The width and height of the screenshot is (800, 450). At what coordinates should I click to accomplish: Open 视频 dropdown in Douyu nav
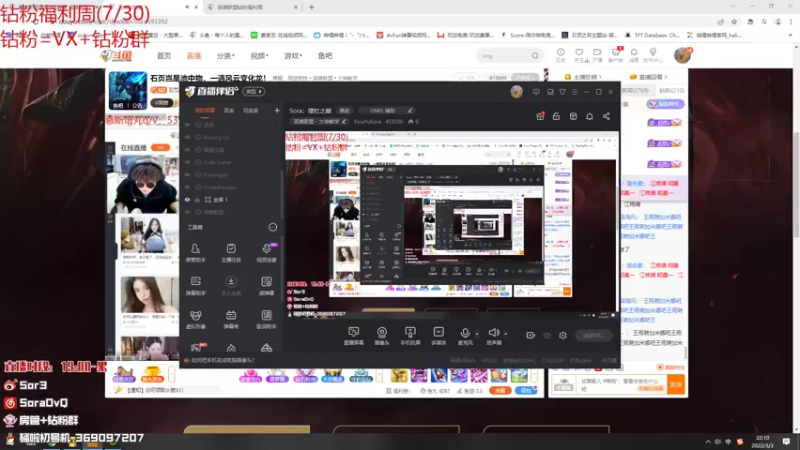click(259, 56)
